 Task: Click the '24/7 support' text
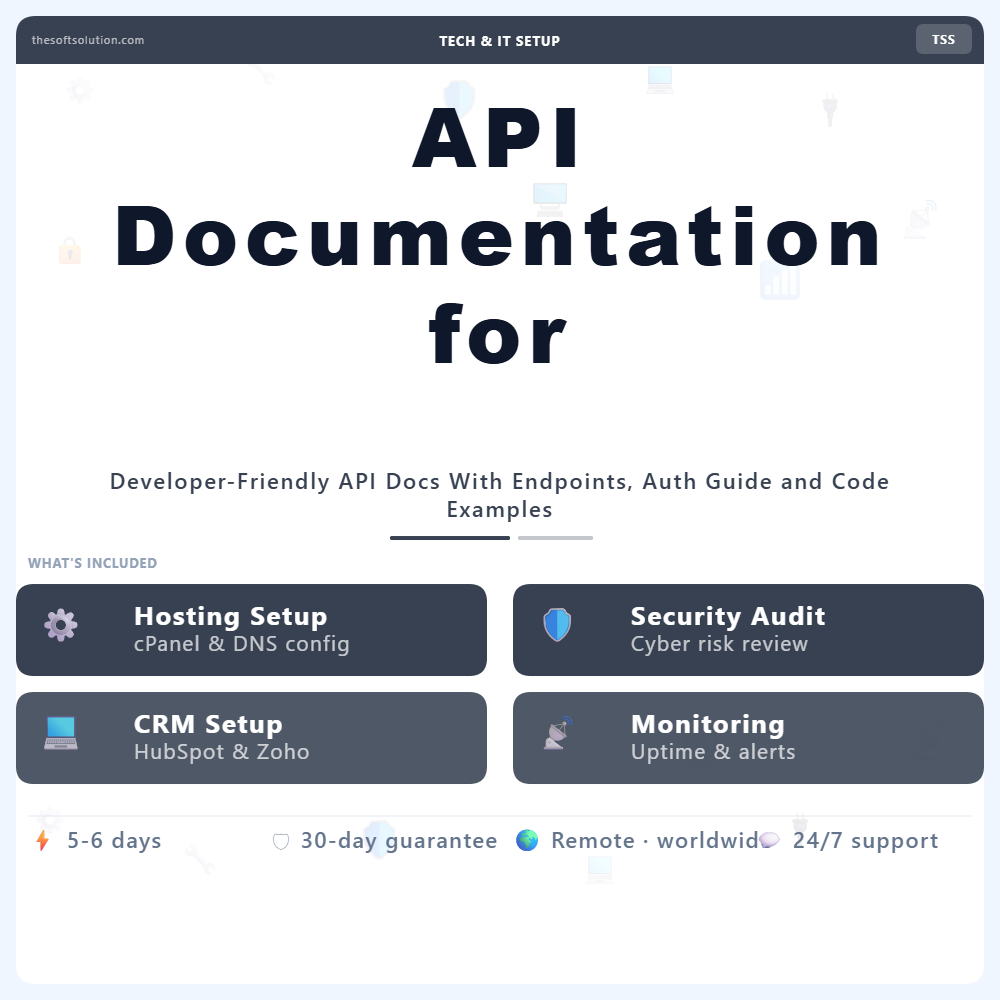tap(865, 841)
